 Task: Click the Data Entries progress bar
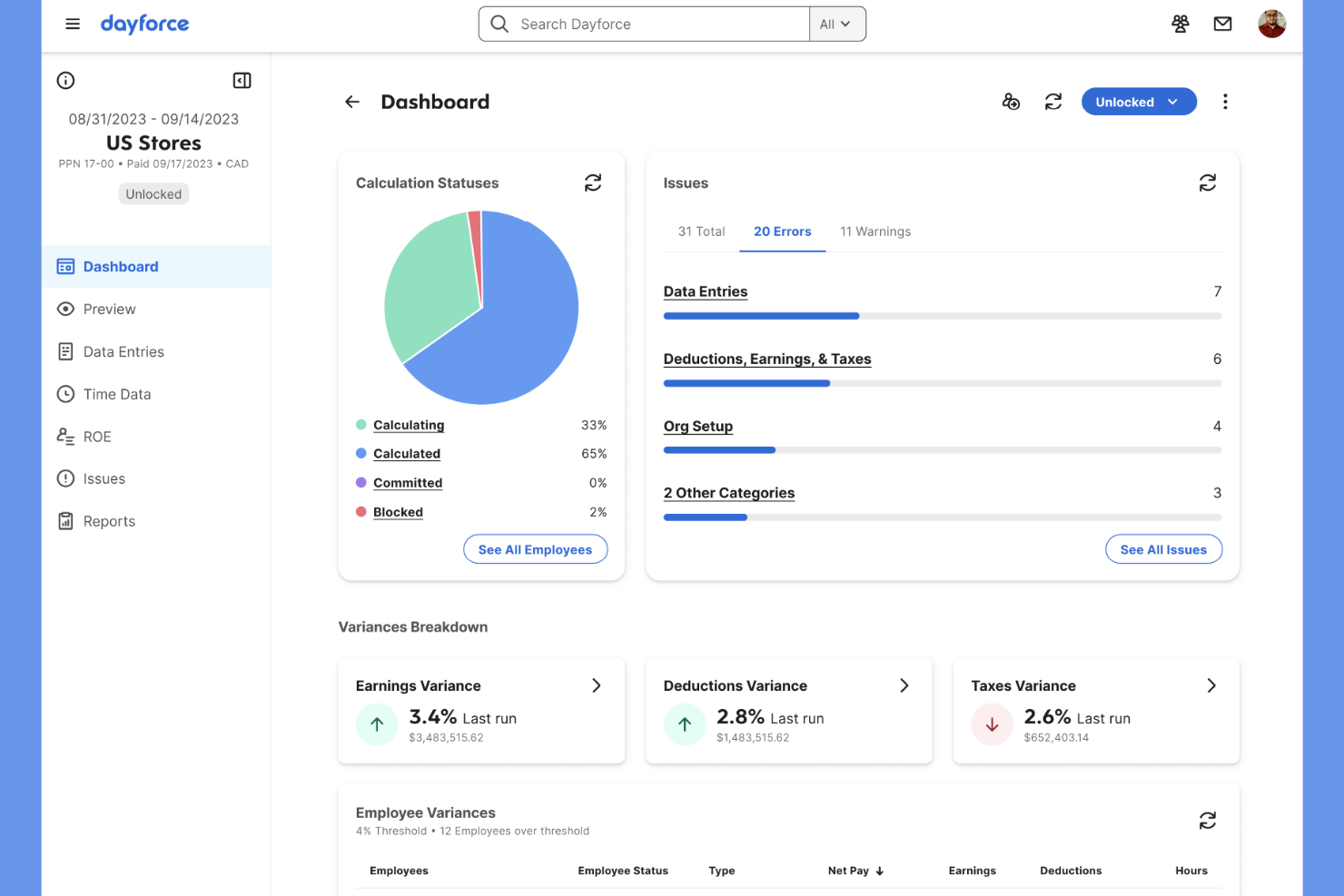[943, 316]
